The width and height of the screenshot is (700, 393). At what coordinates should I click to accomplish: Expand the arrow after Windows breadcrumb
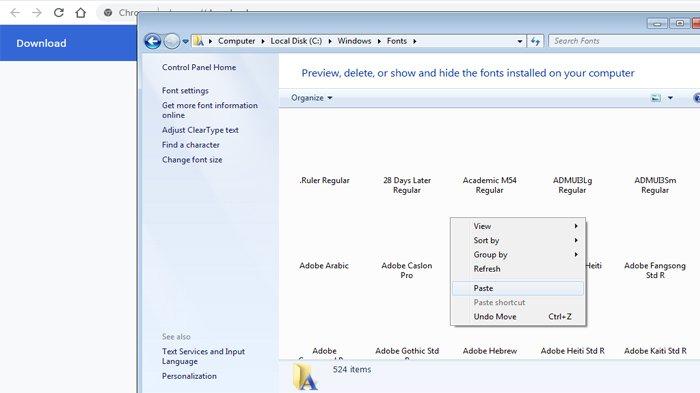[379, 41]
